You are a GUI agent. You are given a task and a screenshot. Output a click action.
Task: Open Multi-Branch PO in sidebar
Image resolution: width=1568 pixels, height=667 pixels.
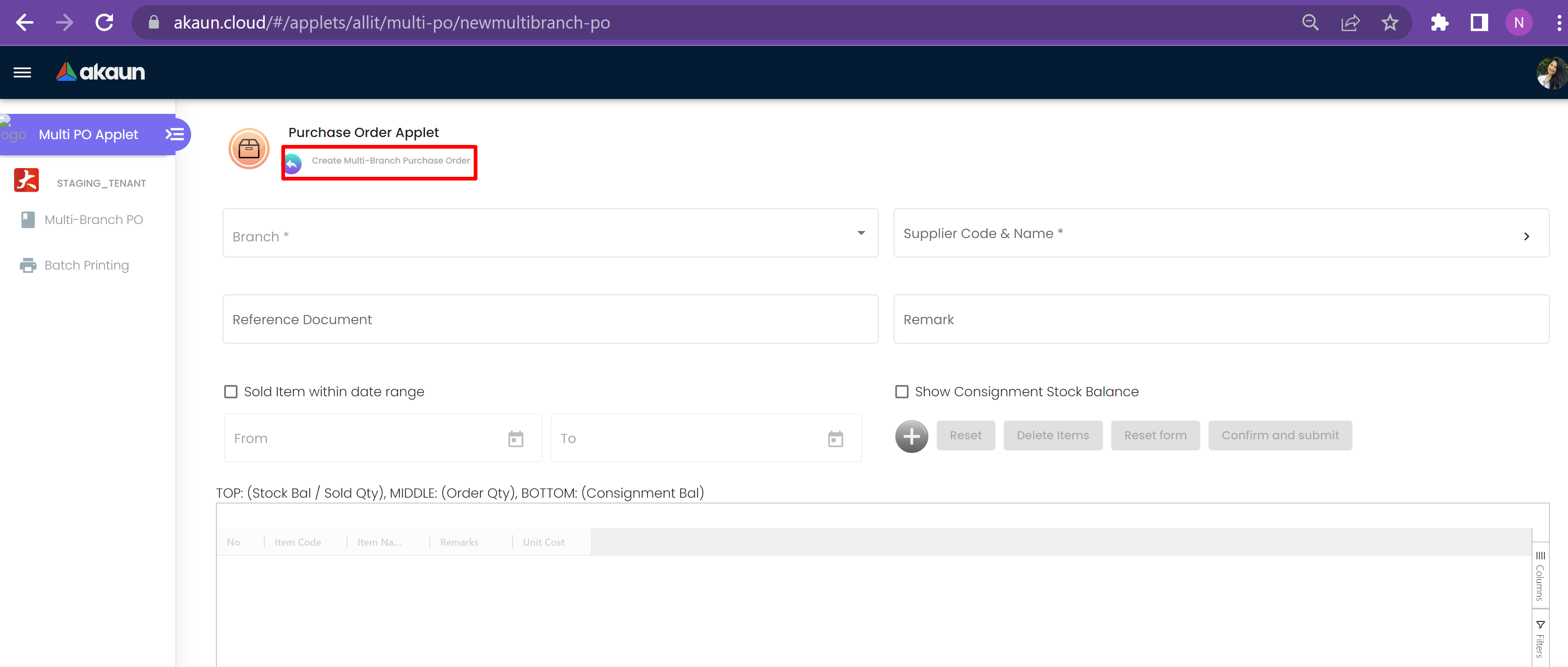(93, 220)
